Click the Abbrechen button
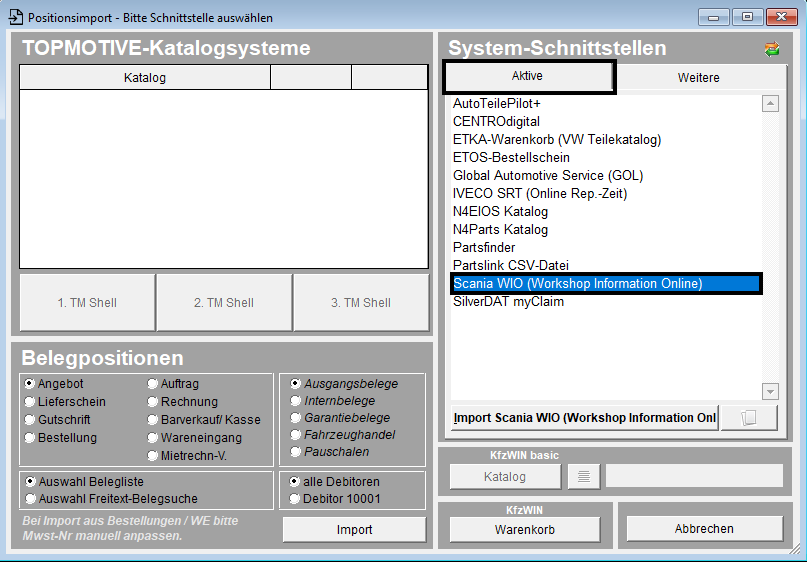This screenshot has width=807, height=562. (x=704, y=529)
